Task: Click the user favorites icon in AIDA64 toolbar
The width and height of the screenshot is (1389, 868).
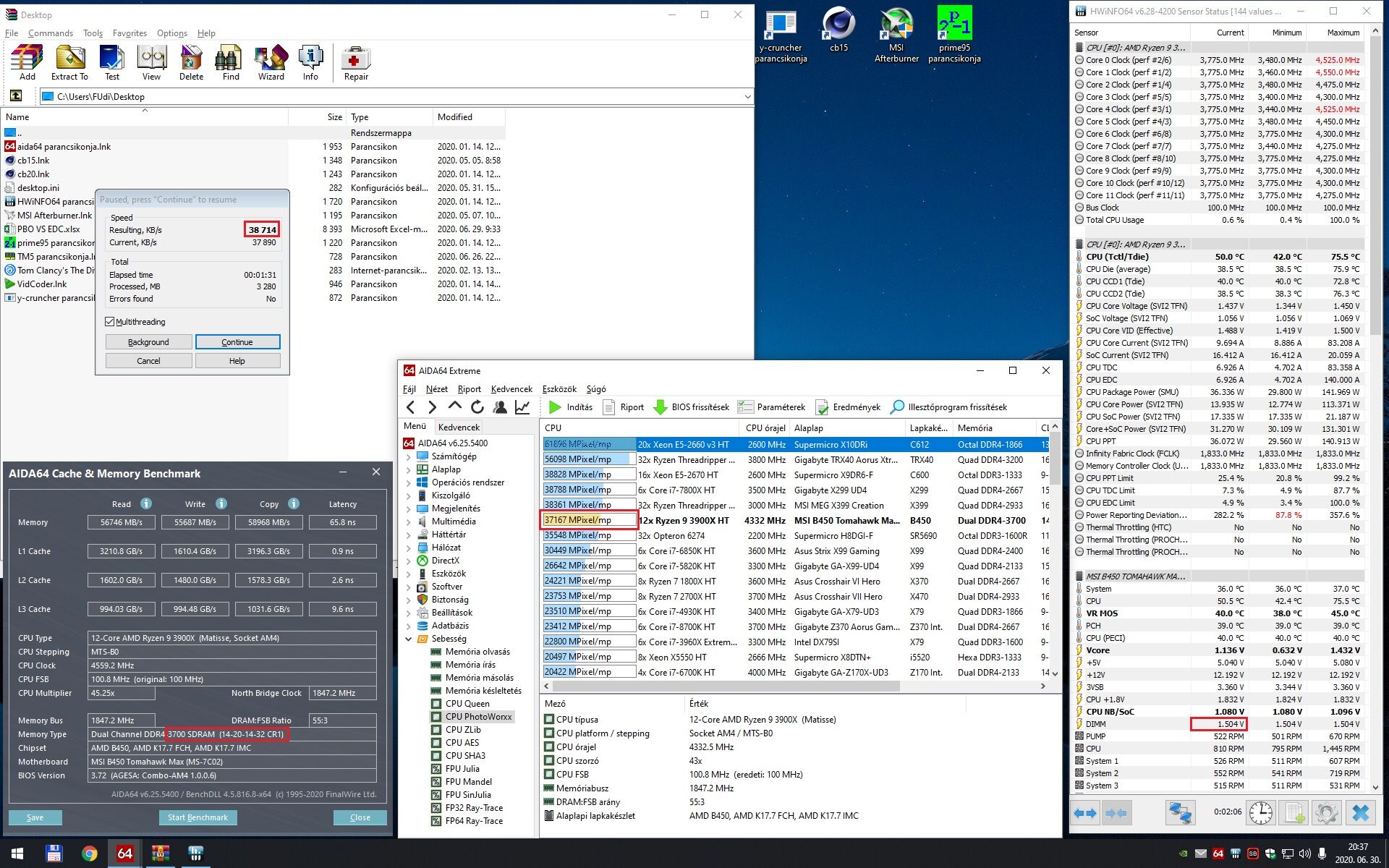Action: coord(499,407)
